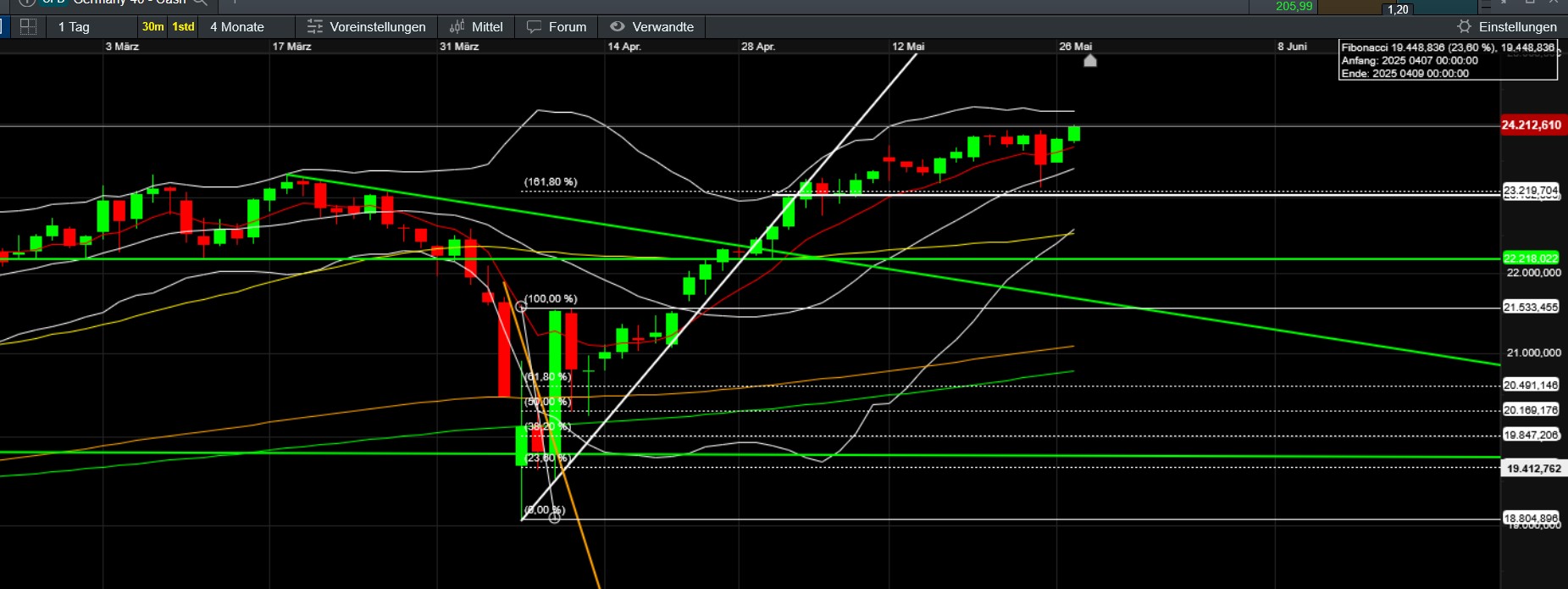Click the Voreinstellungen sliders icon
This screenshot has width=1568, height=589.
(x=315, y=27)
